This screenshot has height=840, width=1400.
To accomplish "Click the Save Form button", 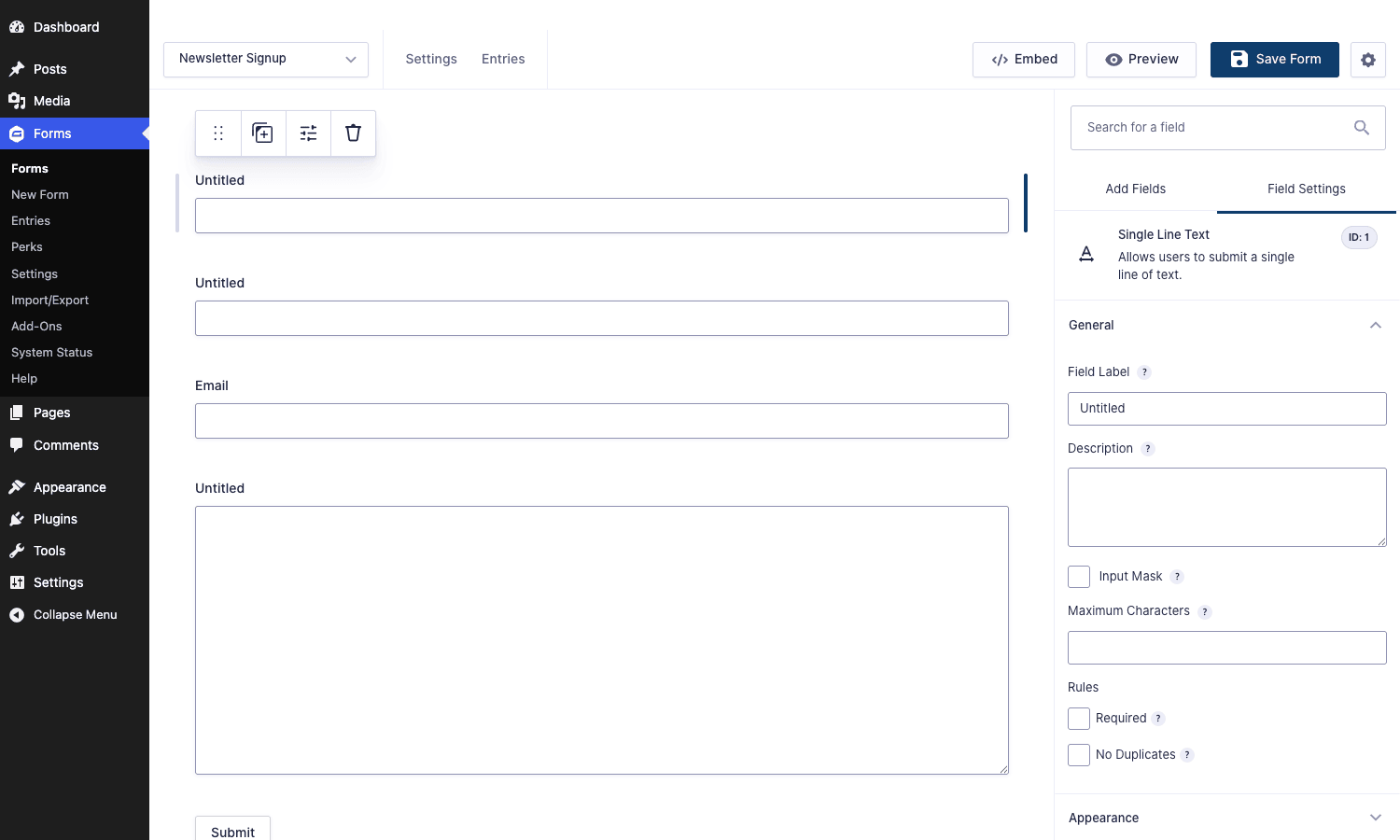I will pos(1275,60).
